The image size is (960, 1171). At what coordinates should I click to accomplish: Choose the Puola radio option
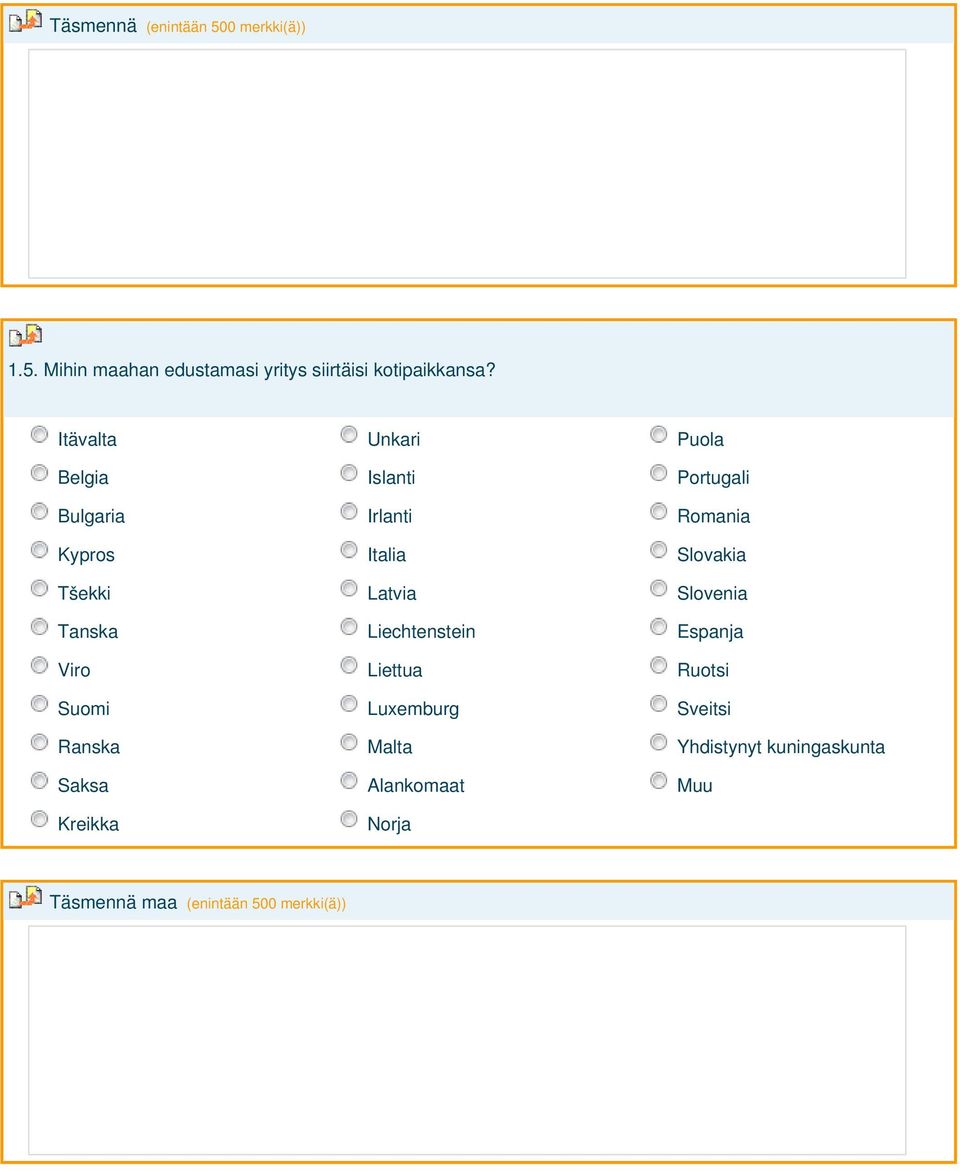pyautogui.click(x=658, y=435)
